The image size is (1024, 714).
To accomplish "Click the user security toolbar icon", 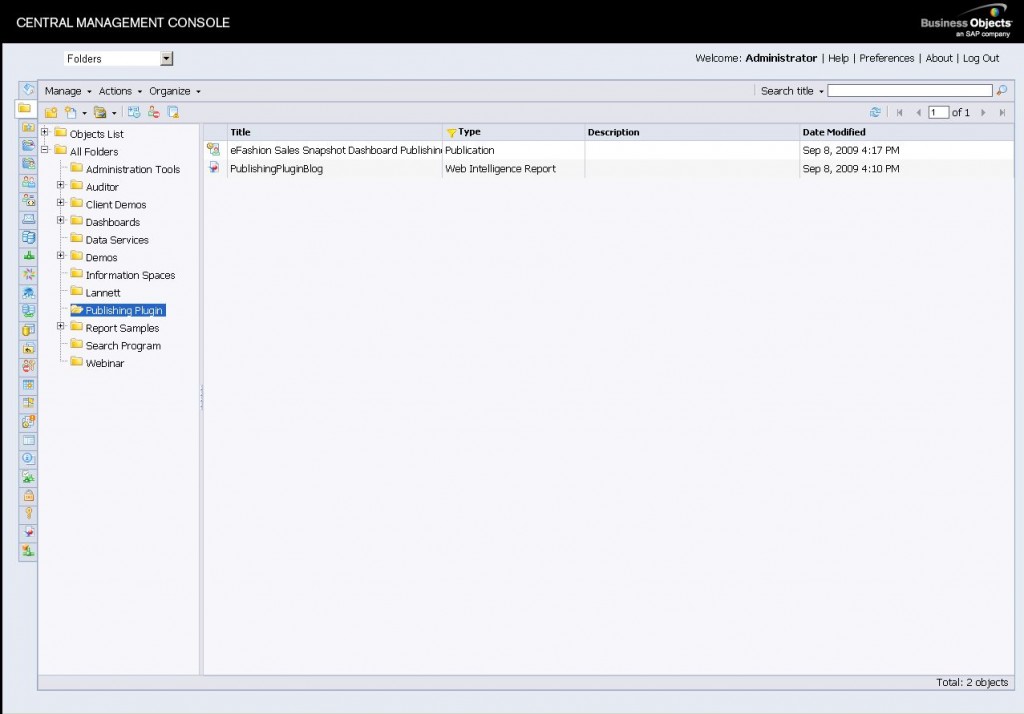I will [153, 112].
